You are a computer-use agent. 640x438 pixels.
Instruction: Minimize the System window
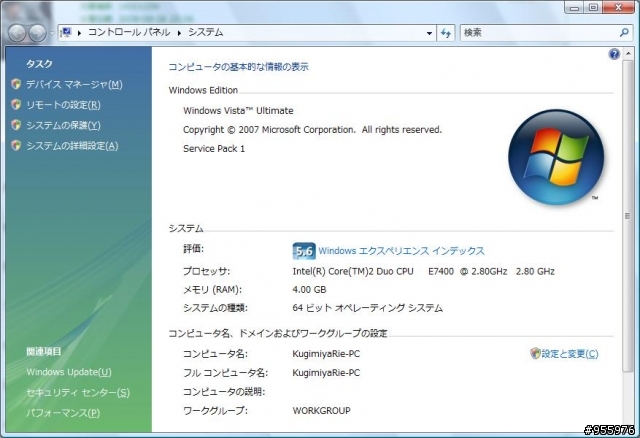[x=574, y=7]
